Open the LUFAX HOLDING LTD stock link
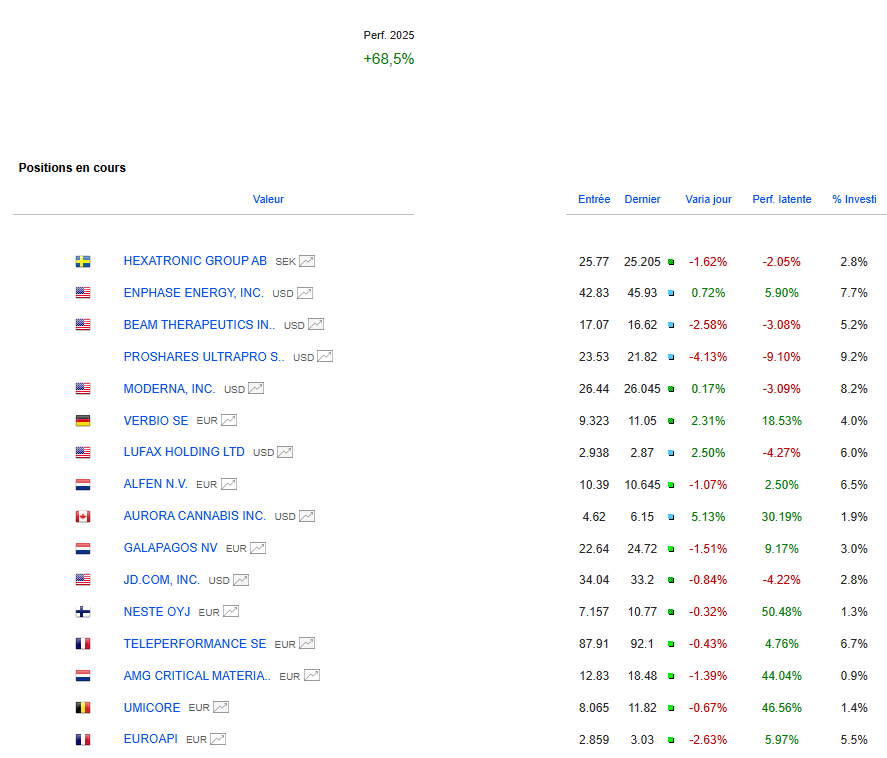This screenshot has height=758, width=887. pyautogui.click(x=184, y=452)
